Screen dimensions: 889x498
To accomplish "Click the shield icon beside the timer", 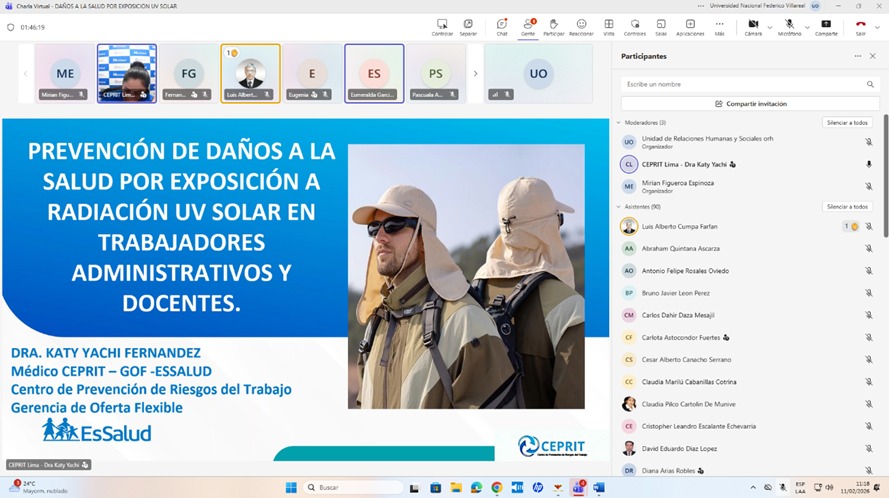I will (x=11, y=27).
